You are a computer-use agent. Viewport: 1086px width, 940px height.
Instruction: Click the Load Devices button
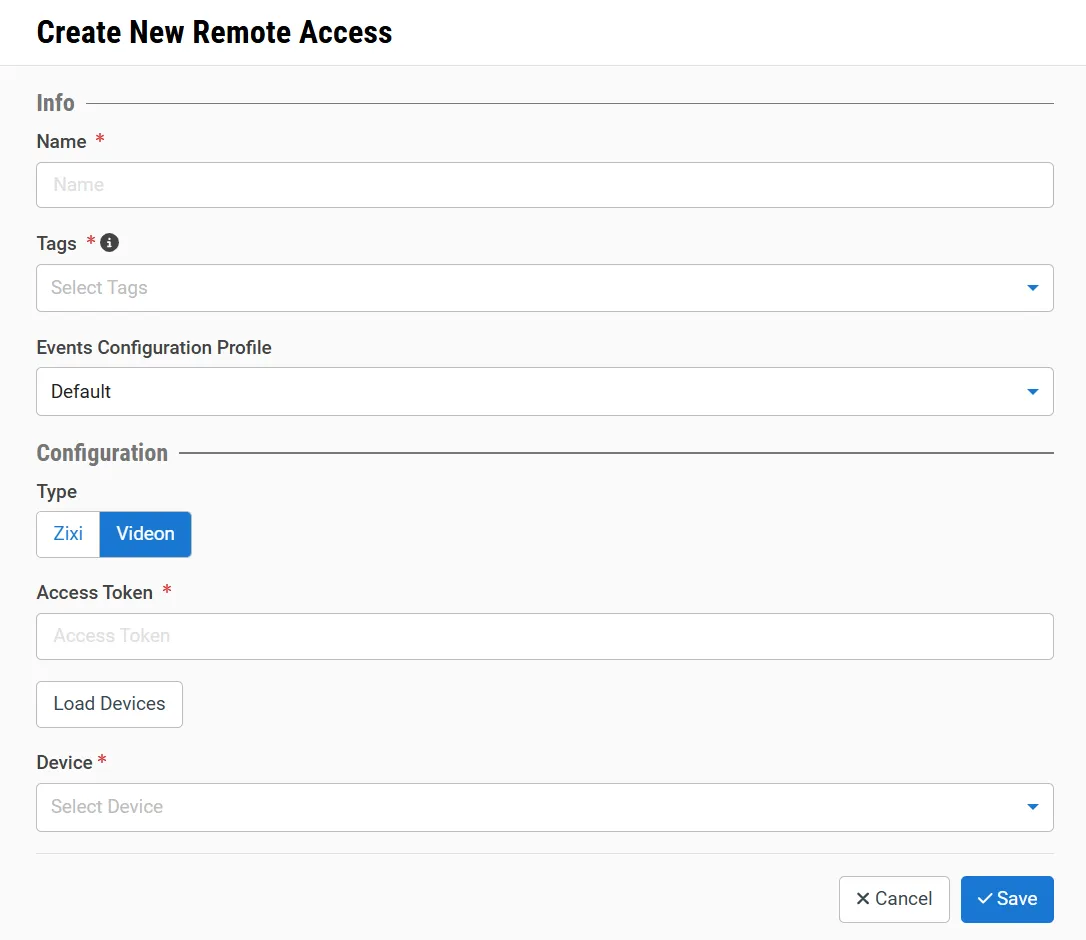tap(109, 704)
